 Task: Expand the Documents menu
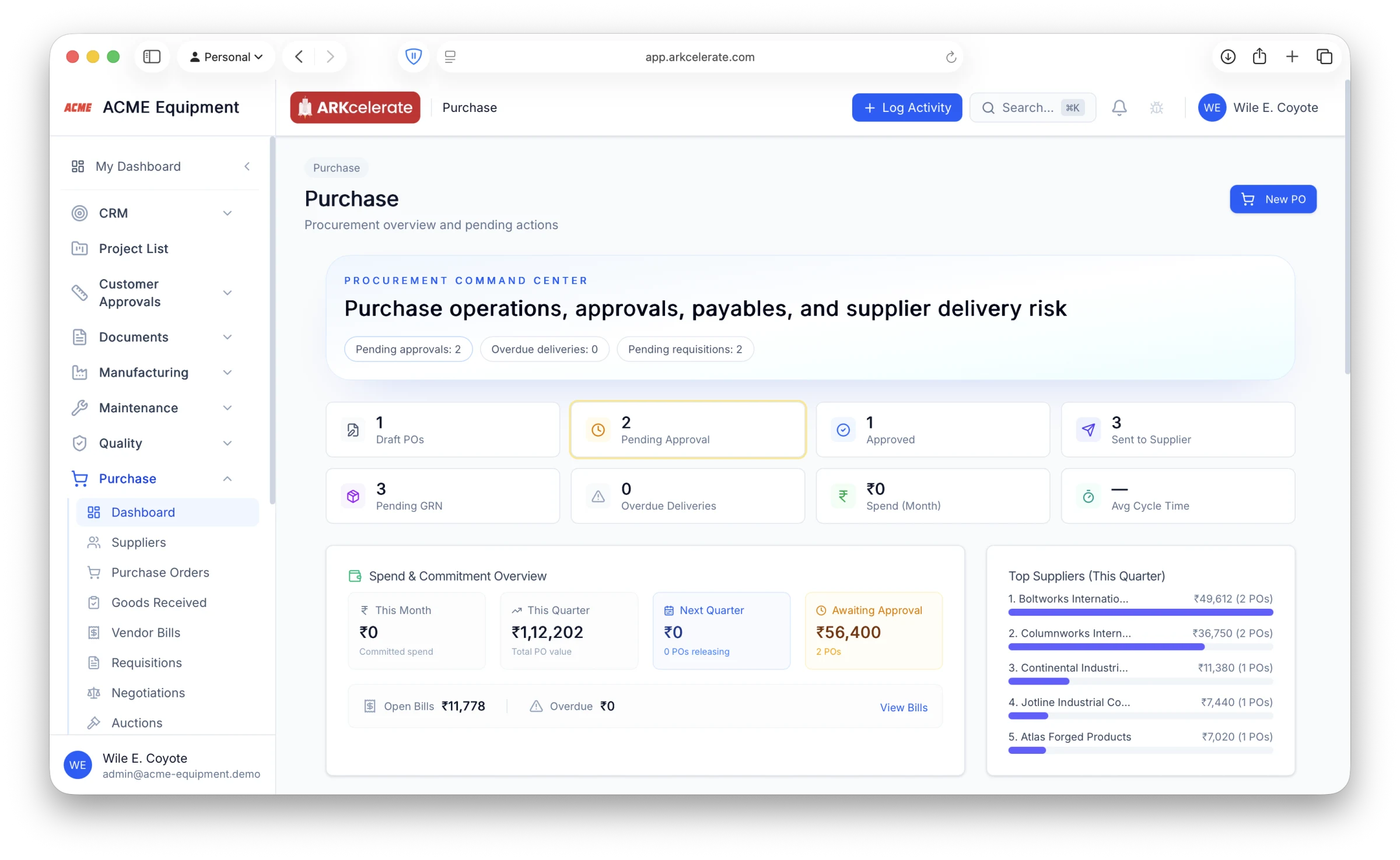228,337
